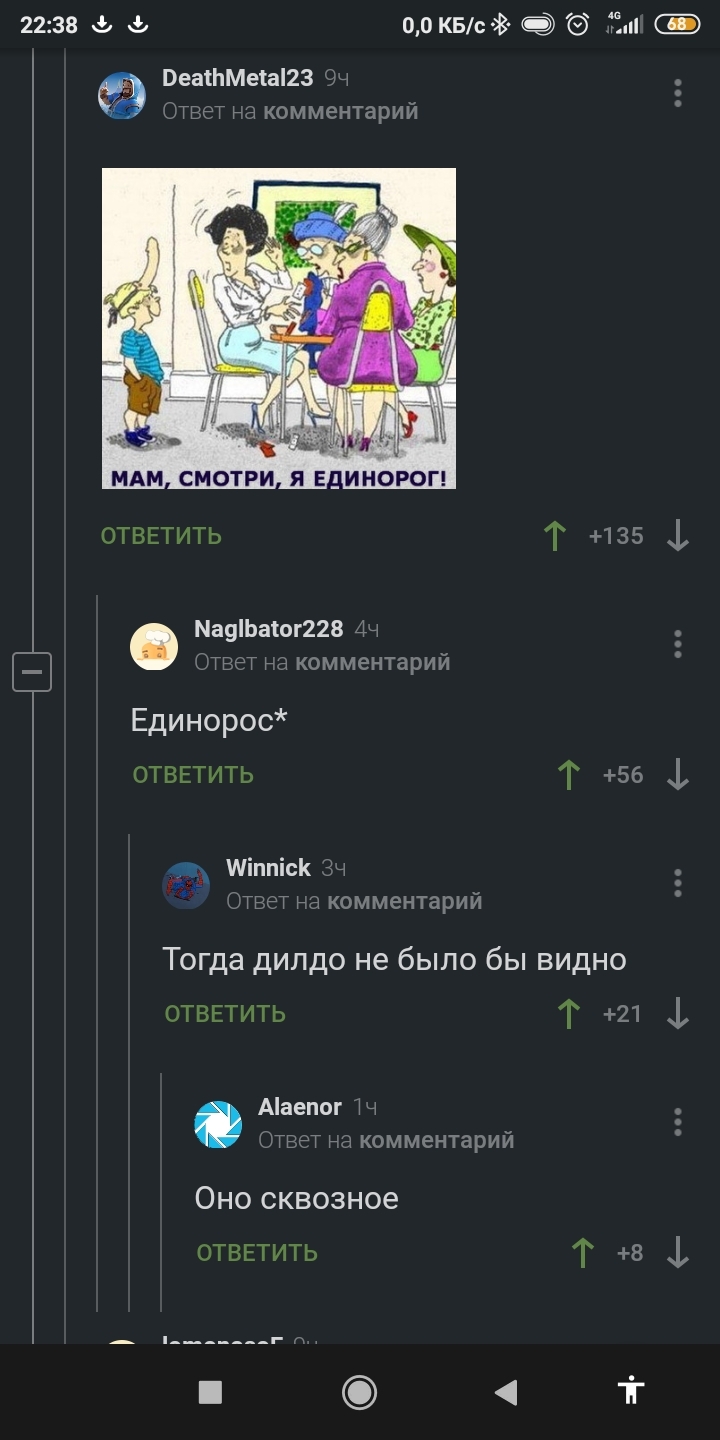Upvote DeathMetal23's comment
Image resolution: width=720 pixels, height=1440 pixels.
[555, 536]
